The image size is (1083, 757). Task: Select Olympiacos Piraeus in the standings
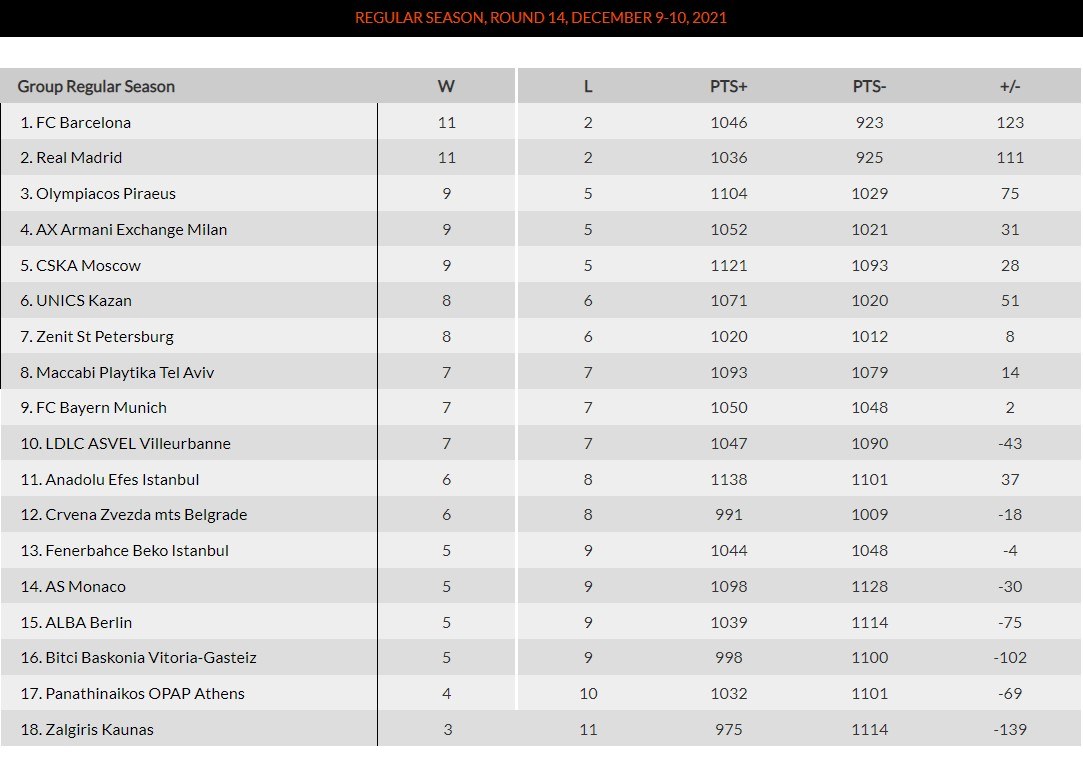pos(105,193)
